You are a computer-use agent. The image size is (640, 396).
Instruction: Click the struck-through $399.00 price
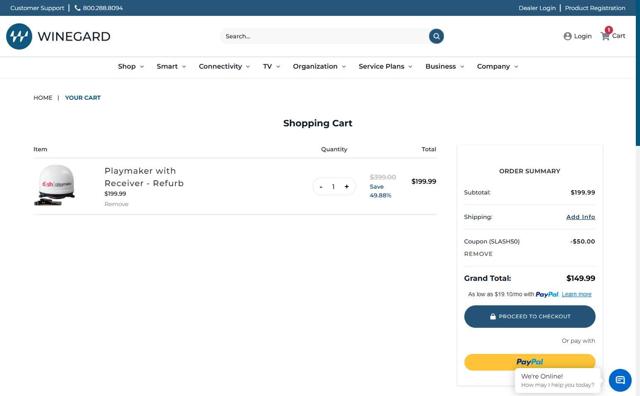click(382, 177)
